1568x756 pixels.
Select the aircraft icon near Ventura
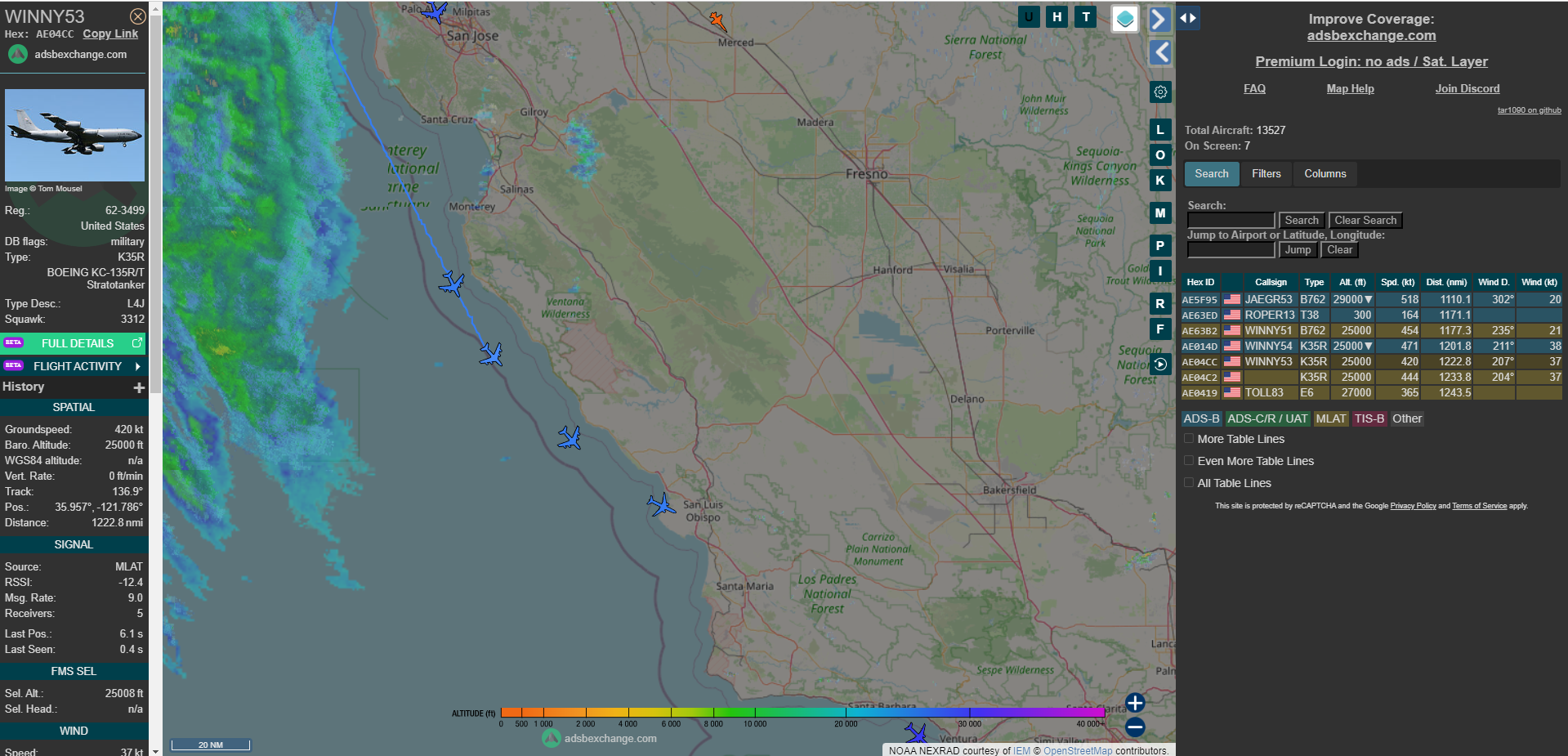tap(916, 733)
